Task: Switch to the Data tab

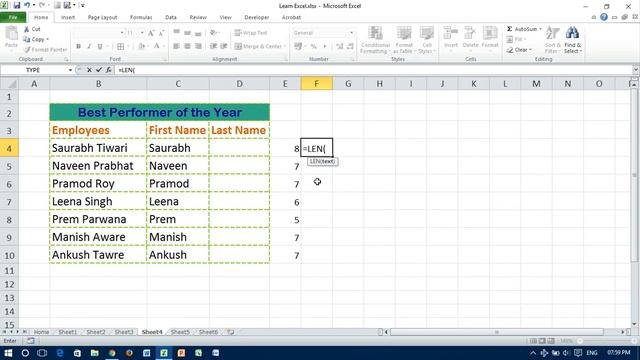Action: (x=171, y=18)
